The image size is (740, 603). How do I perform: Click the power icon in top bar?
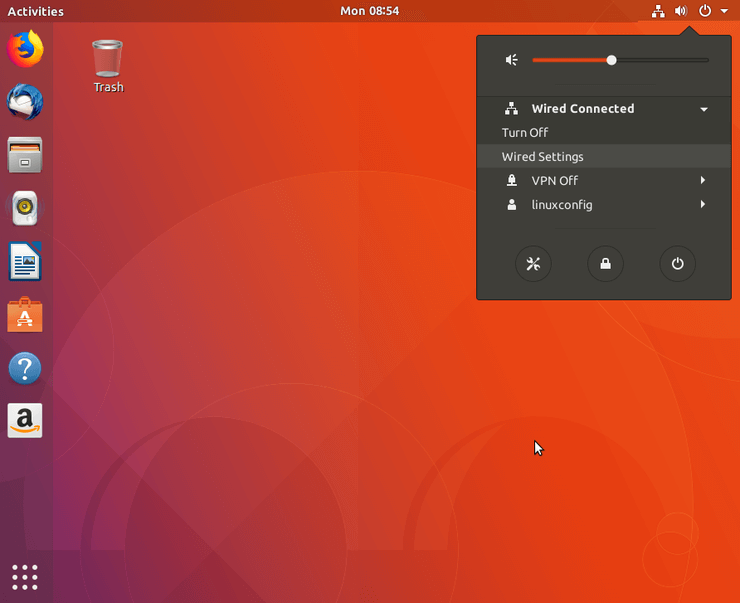(x=705, y=11)
